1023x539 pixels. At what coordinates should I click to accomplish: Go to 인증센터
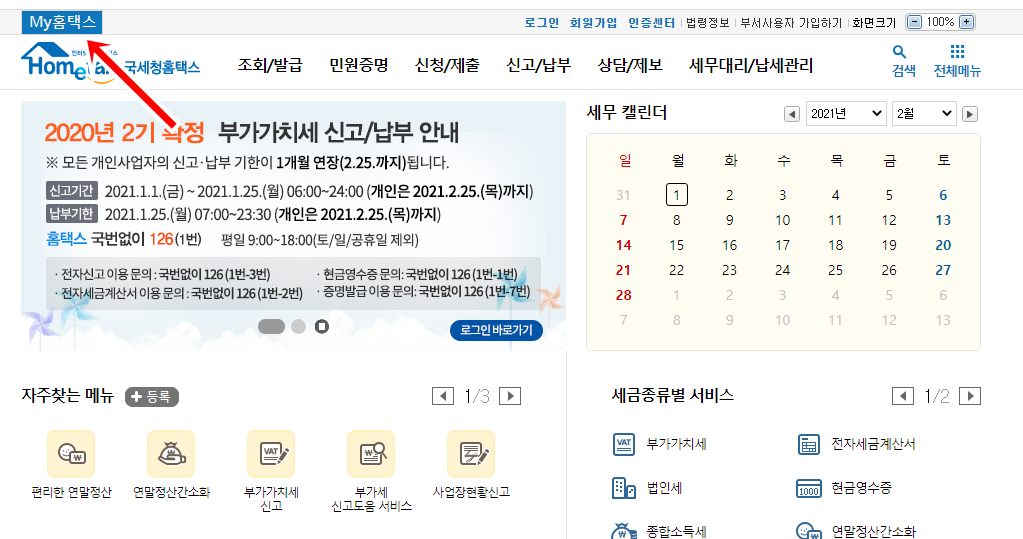tap(651, 23)
